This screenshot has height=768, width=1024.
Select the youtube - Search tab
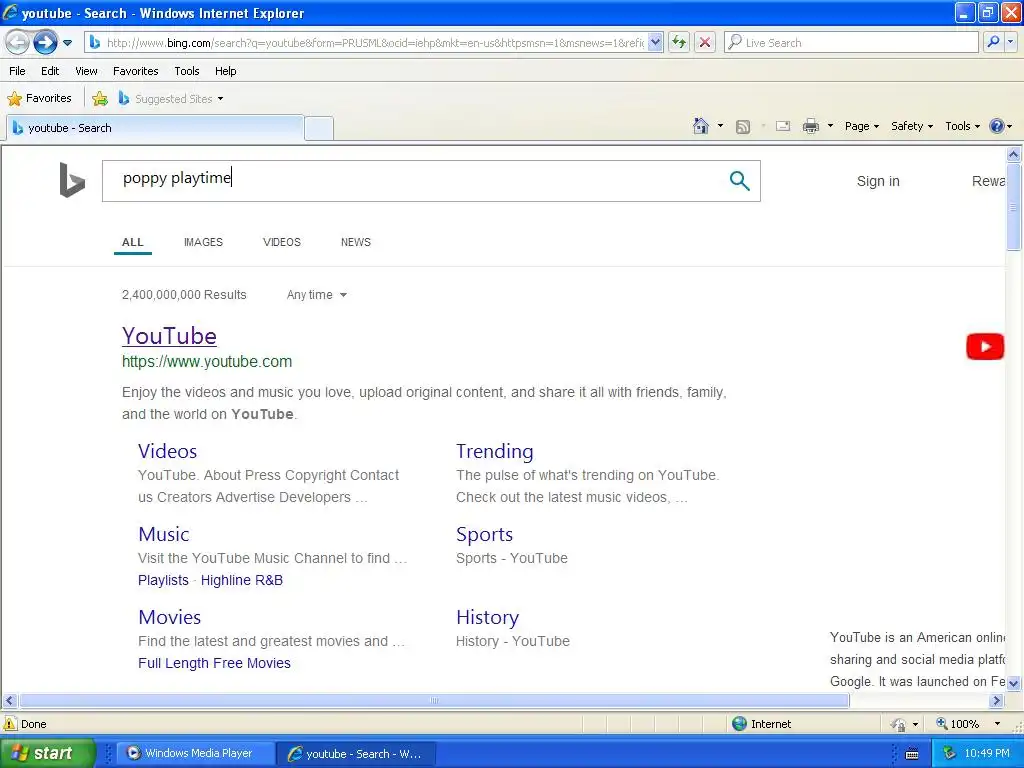(155, 128)
